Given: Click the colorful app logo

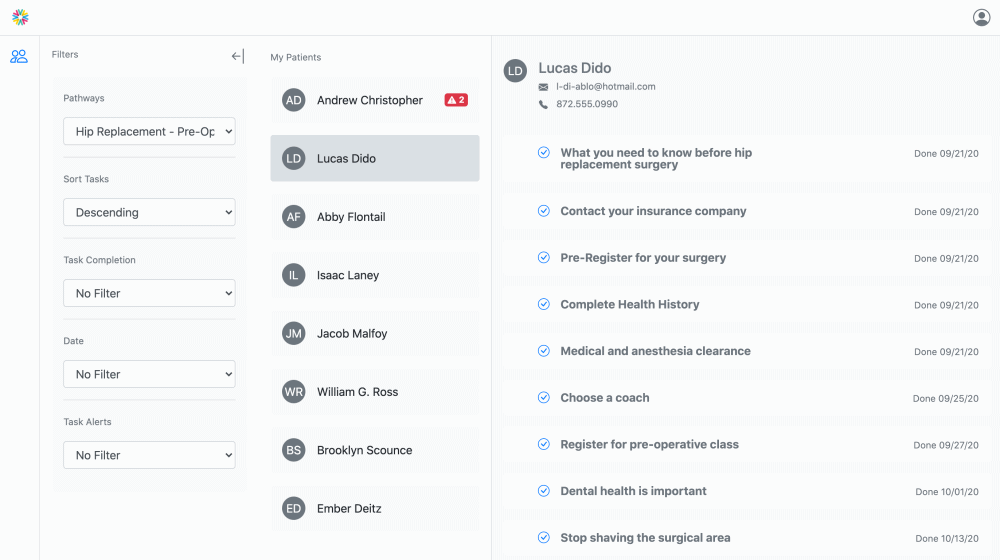Looking at the screenshot, I should [20, 17].
